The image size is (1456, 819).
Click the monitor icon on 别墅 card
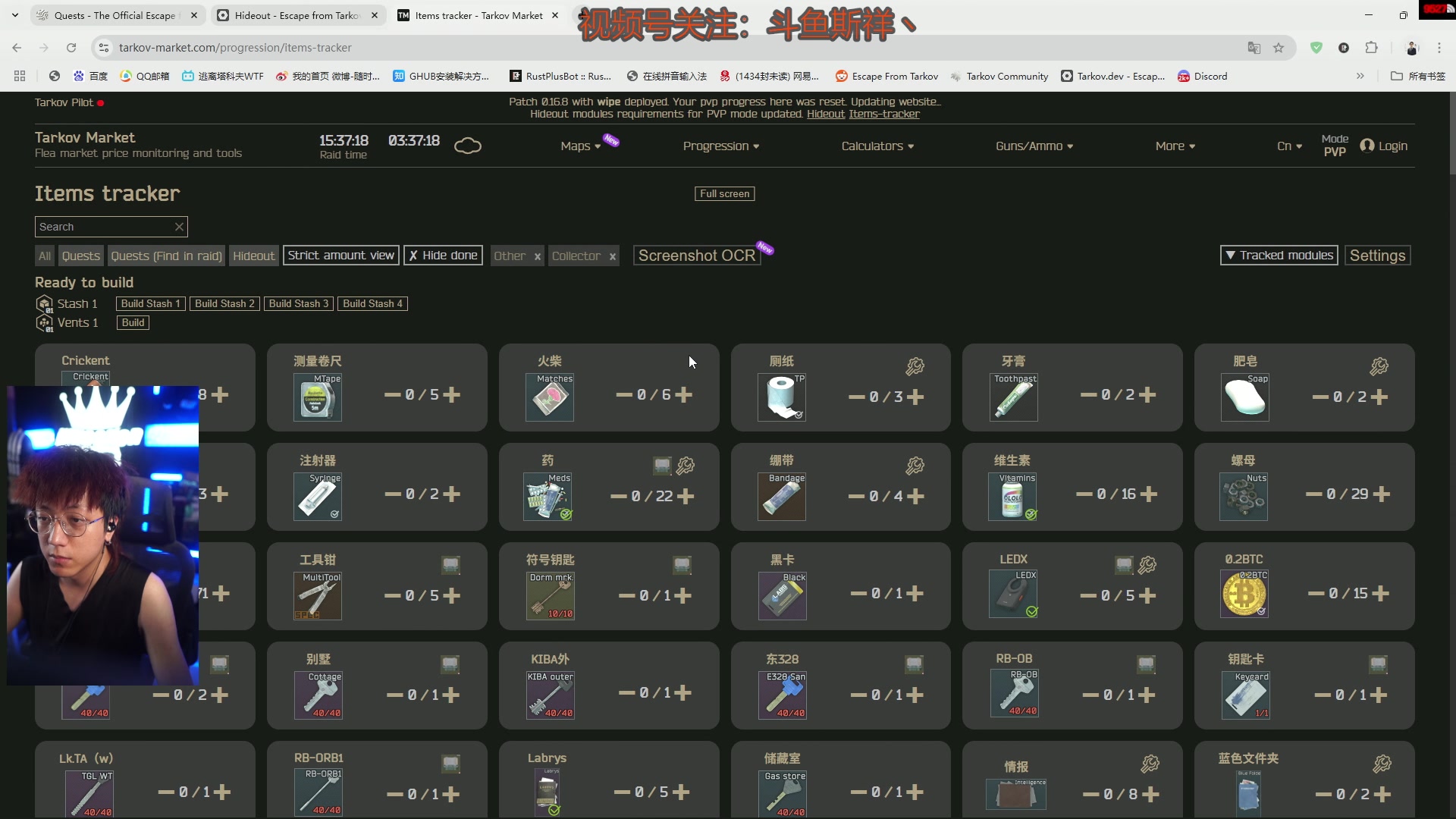click(450, 664)
